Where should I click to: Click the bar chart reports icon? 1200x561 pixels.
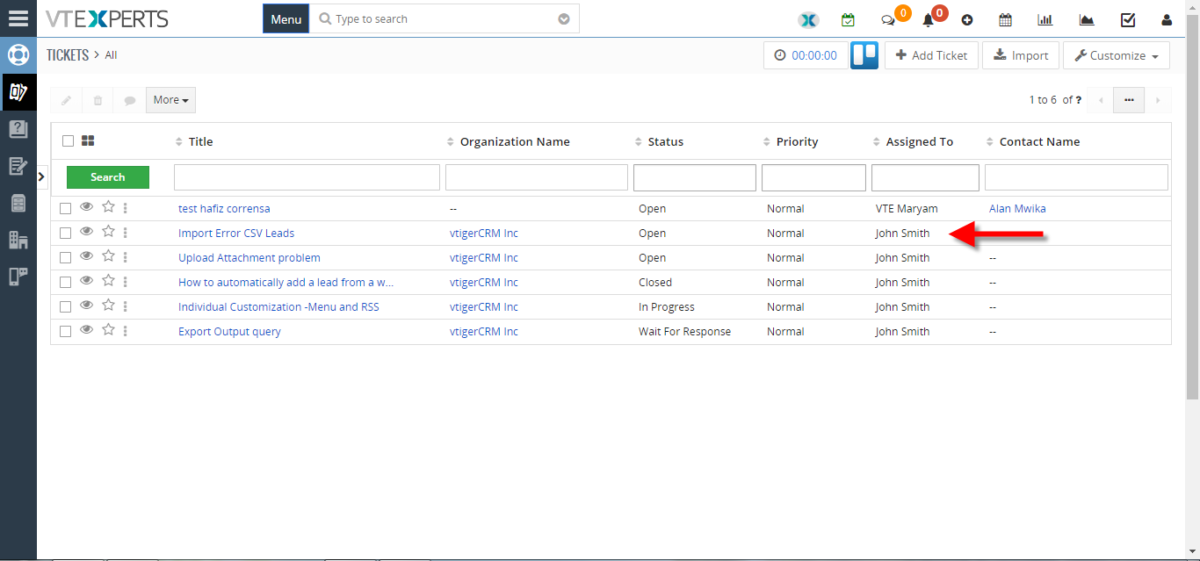click(x=1046, y=20)
